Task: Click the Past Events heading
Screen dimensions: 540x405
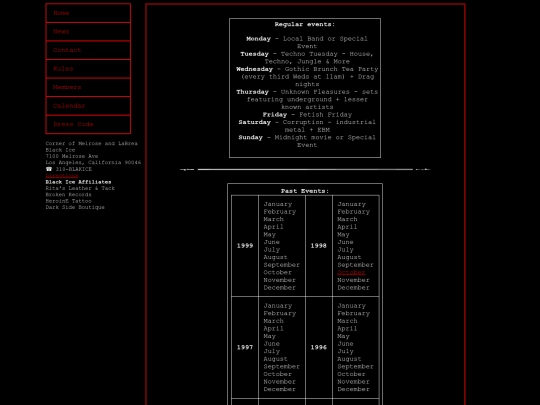Action: tap(304, 191)
